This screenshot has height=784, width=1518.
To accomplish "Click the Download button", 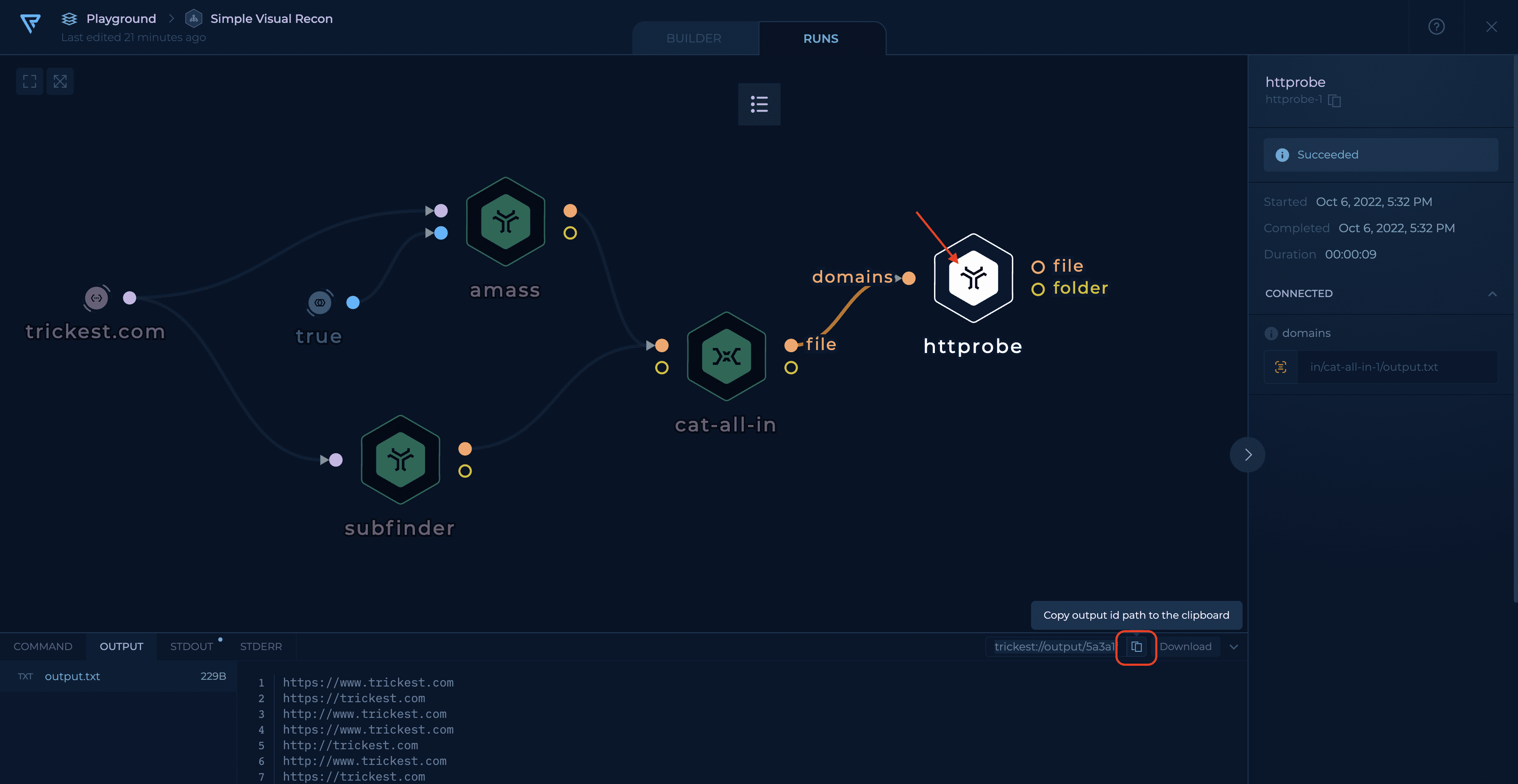I will 1185,647.
